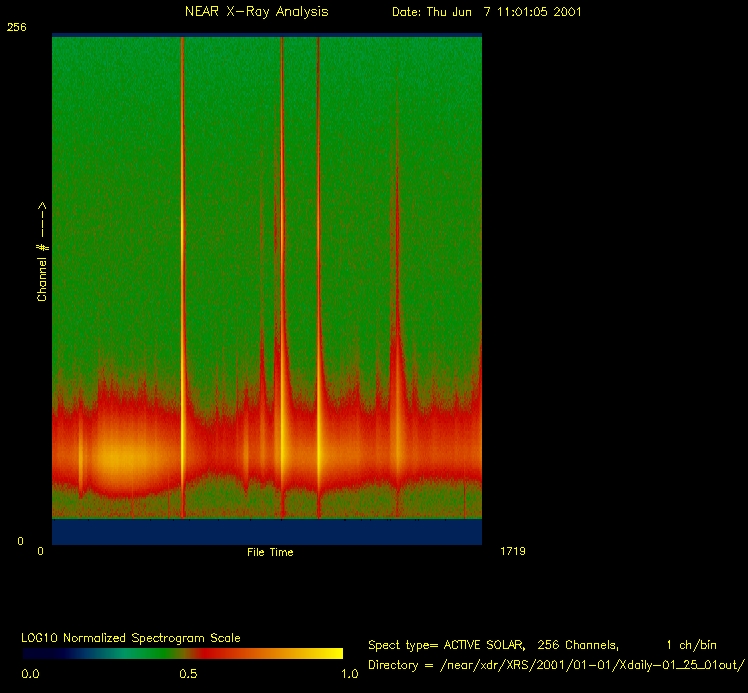Click the 1 ch/bin text
The width and height of the screenshot is (748, 693).
point(692,645)
